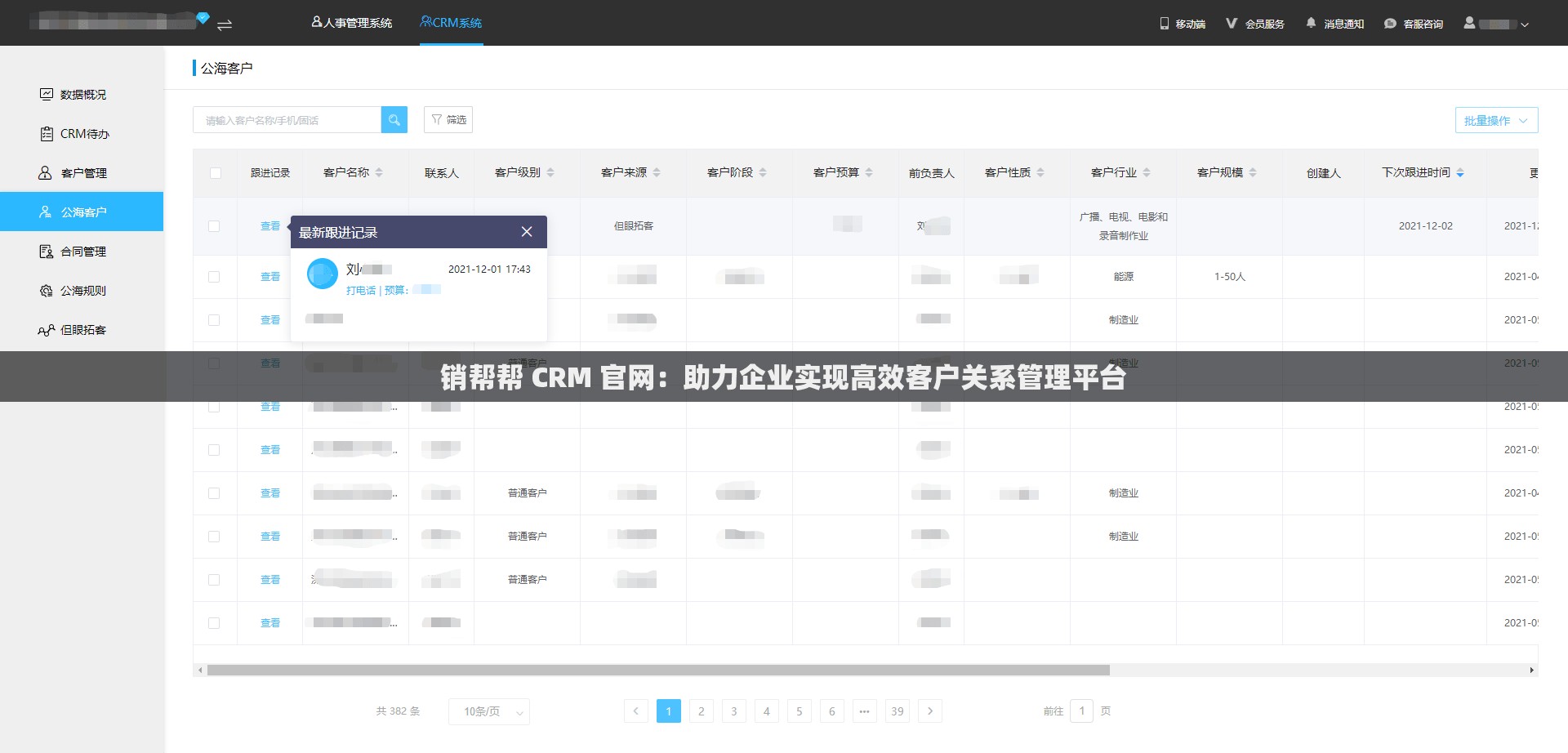Sort by 客户来源 column arrows
The height and width of the screenshot is (753, 1568).
pos(657,172)
